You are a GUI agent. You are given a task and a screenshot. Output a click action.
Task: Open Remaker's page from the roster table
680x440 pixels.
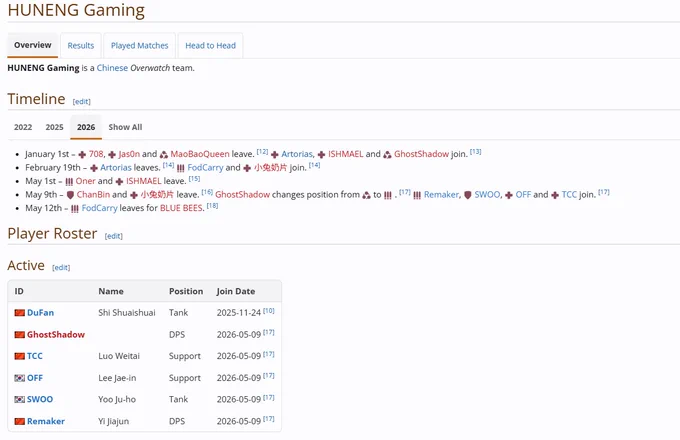coord(46,421)
